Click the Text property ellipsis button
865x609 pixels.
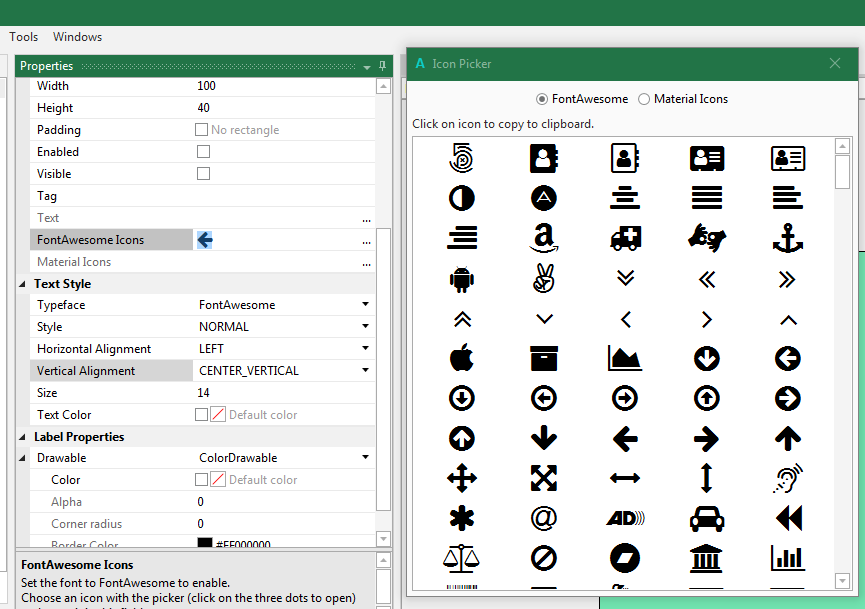[x=366, y=219]
